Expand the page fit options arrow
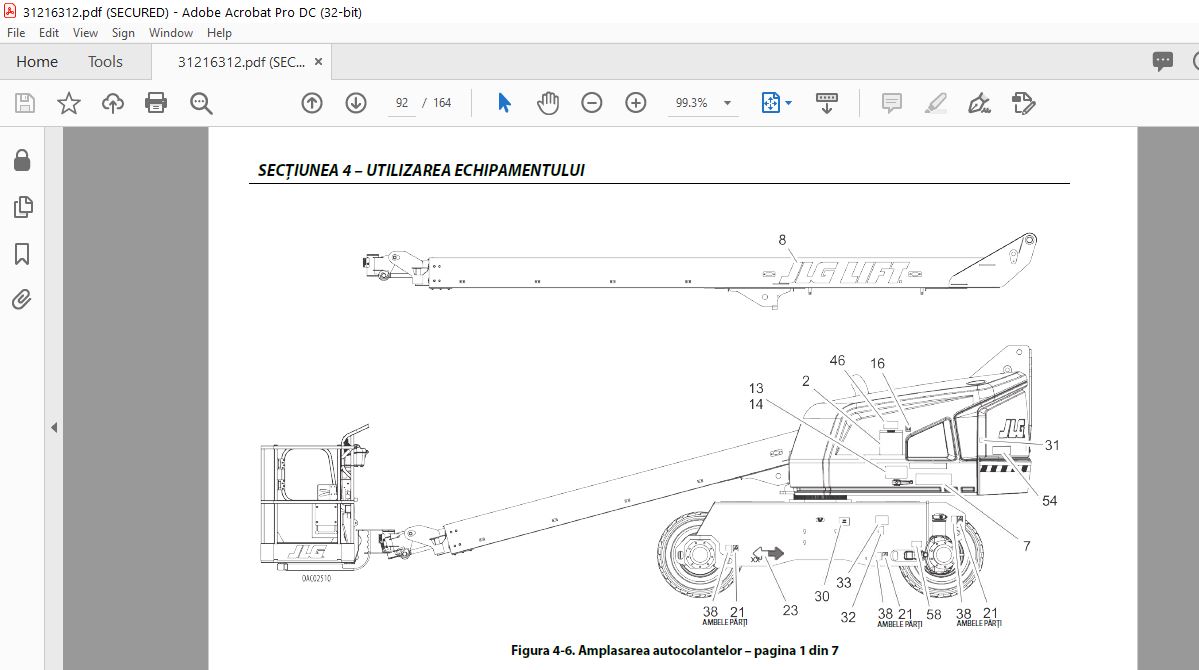Screen dimensions: 1199x670 (x=788, y=102)
